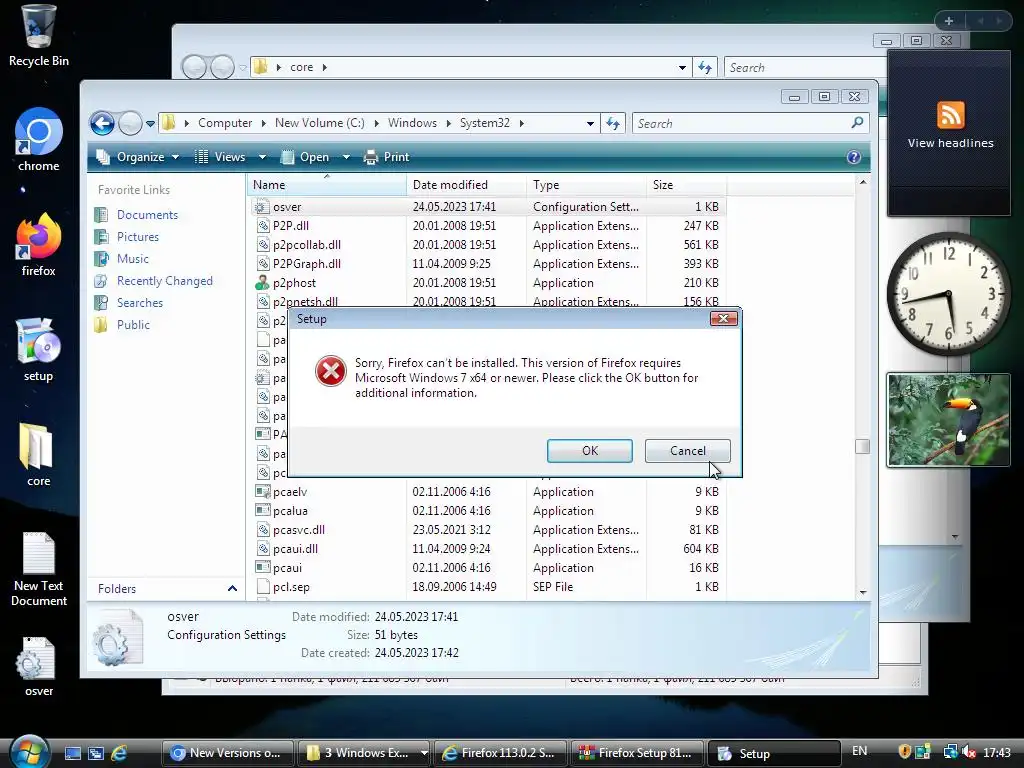The width and height of the screenshot is (1024, 768).
Task: Expand the arrow after Windows in breadcrumb
Action: (448, 123)
